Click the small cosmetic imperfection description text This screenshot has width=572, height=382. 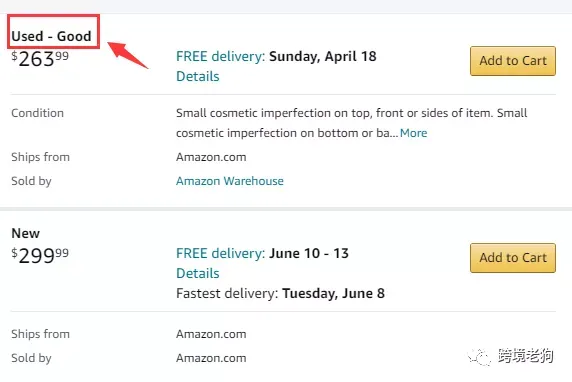(x=351, y=123)
